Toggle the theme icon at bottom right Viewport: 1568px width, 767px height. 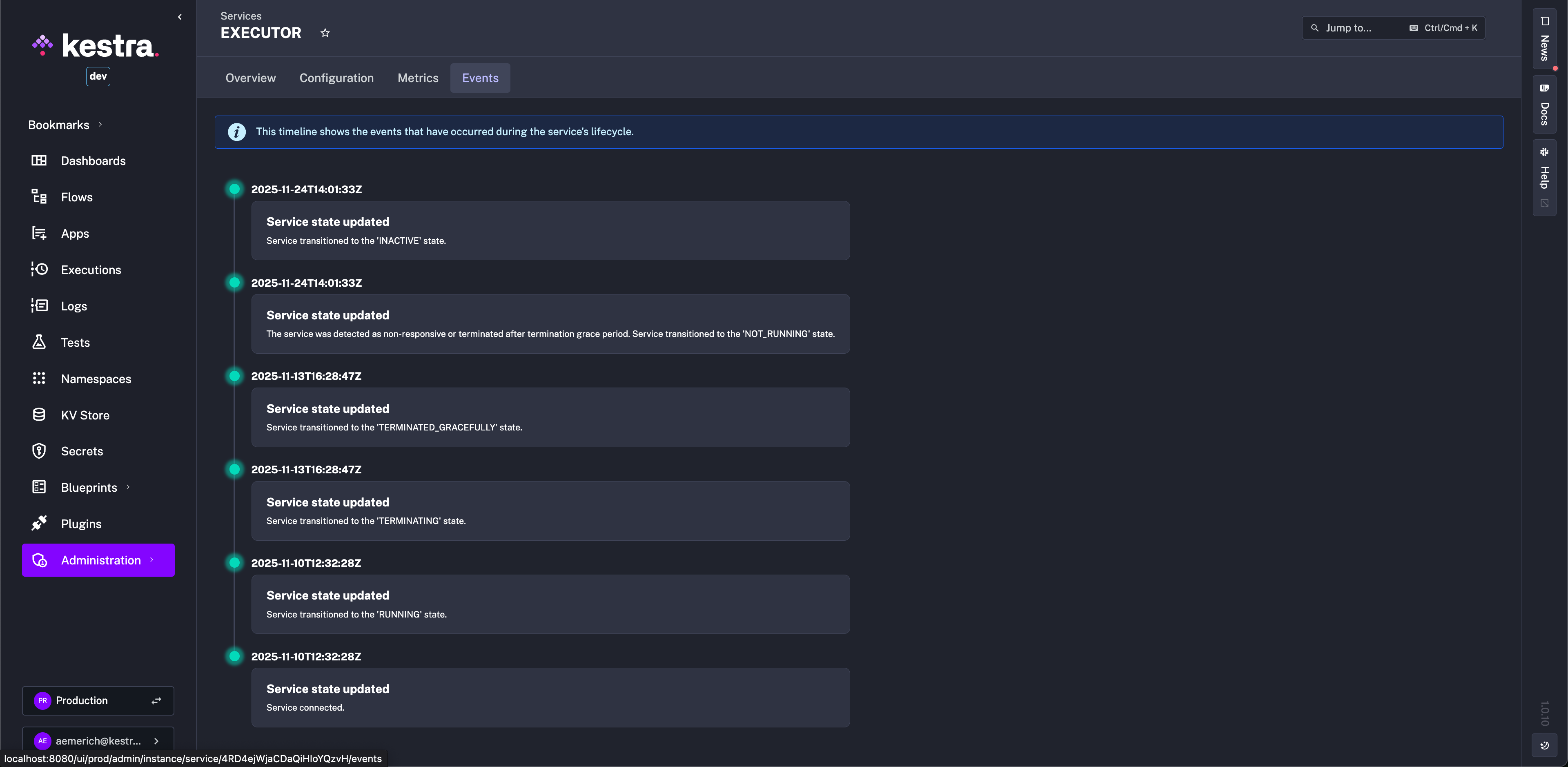click(1544, 745)
